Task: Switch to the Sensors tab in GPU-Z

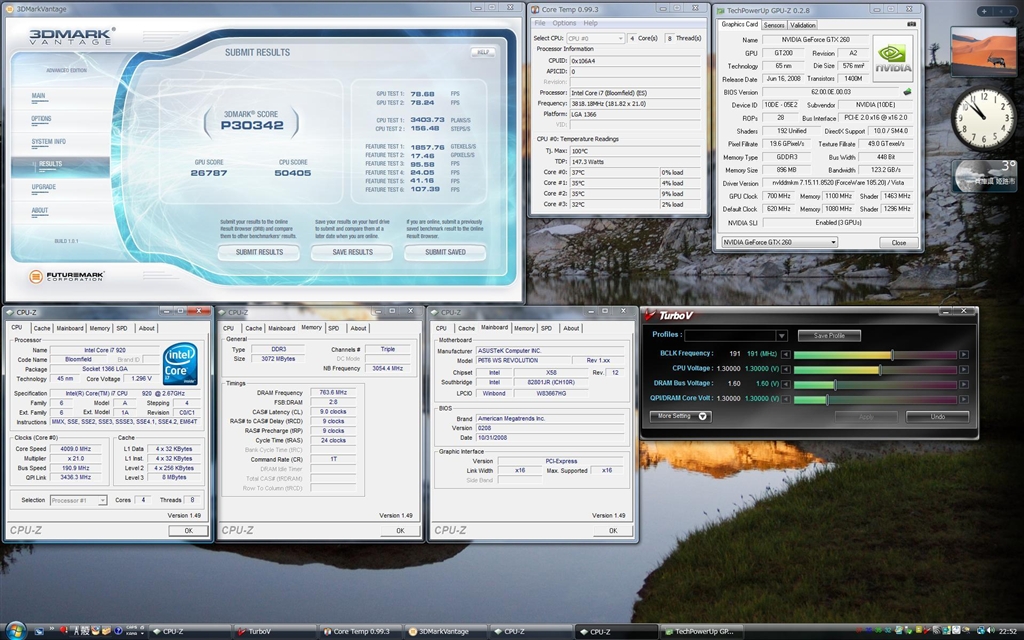Action: tap(774, 25)
